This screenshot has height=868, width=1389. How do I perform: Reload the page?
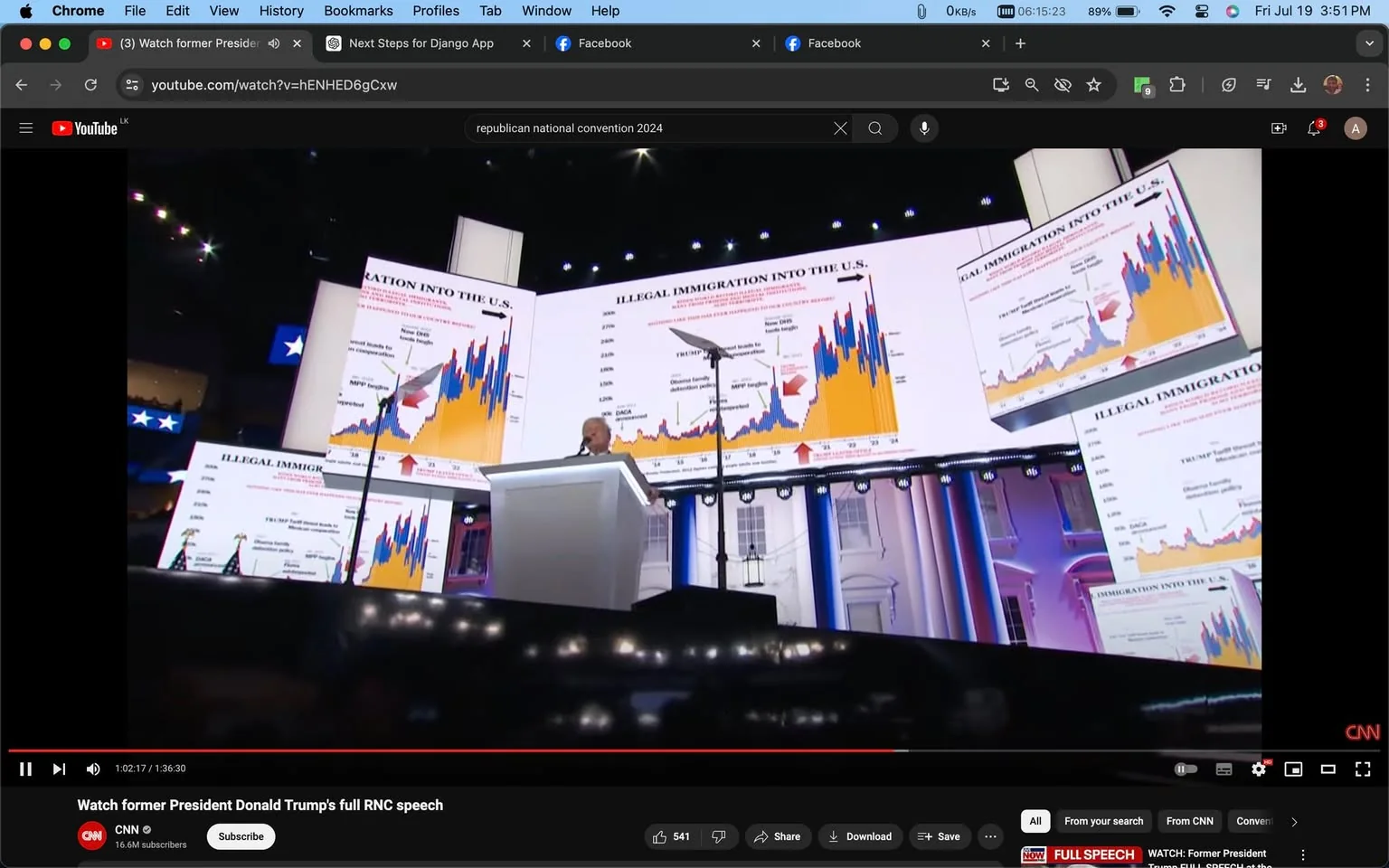[90, 85]
